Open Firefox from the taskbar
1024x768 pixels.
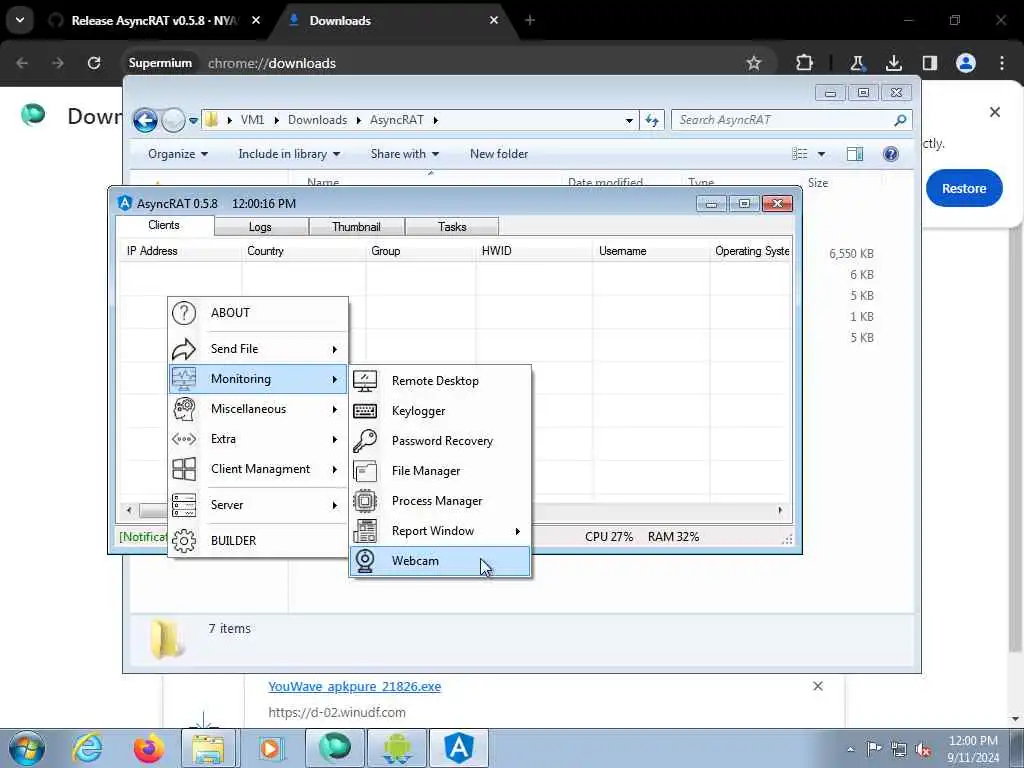tap(149, 748)
